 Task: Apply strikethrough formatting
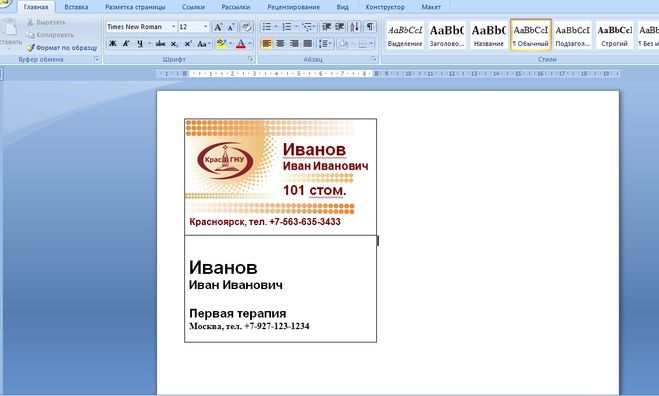[x=160, y=44]
